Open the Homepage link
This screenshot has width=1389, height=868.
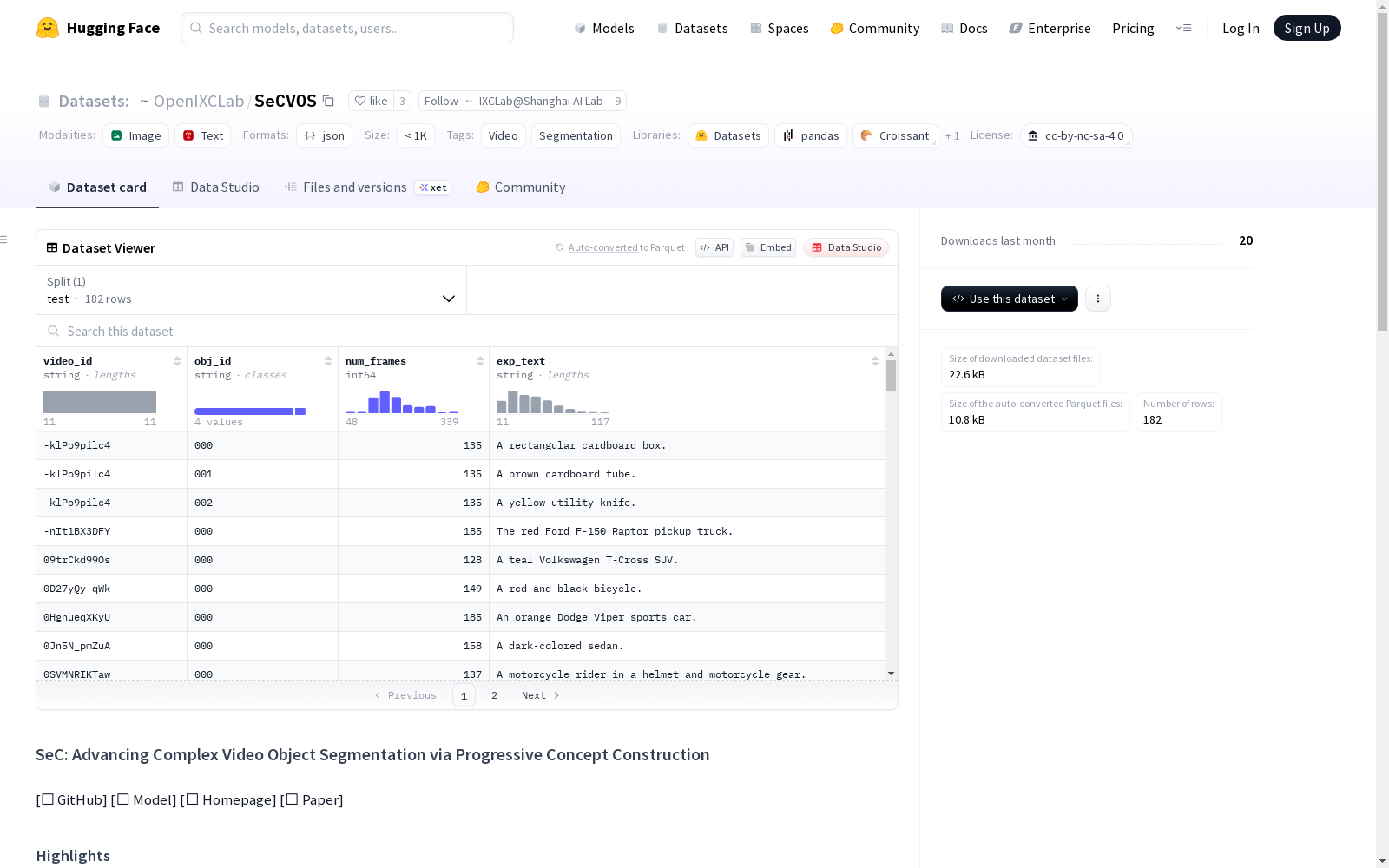point(228,799)
